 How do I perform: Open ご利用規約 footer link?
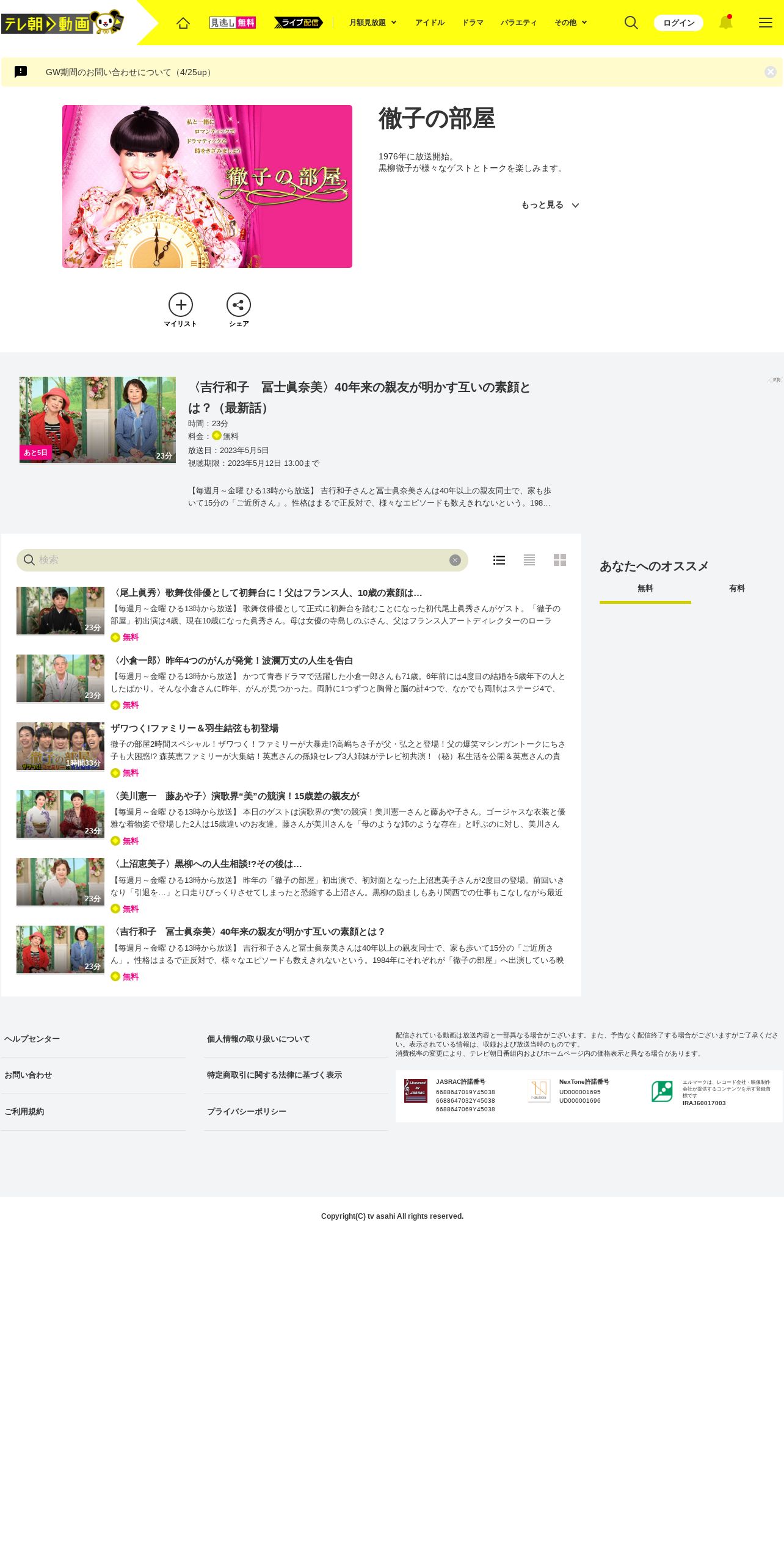(93, 1112)
